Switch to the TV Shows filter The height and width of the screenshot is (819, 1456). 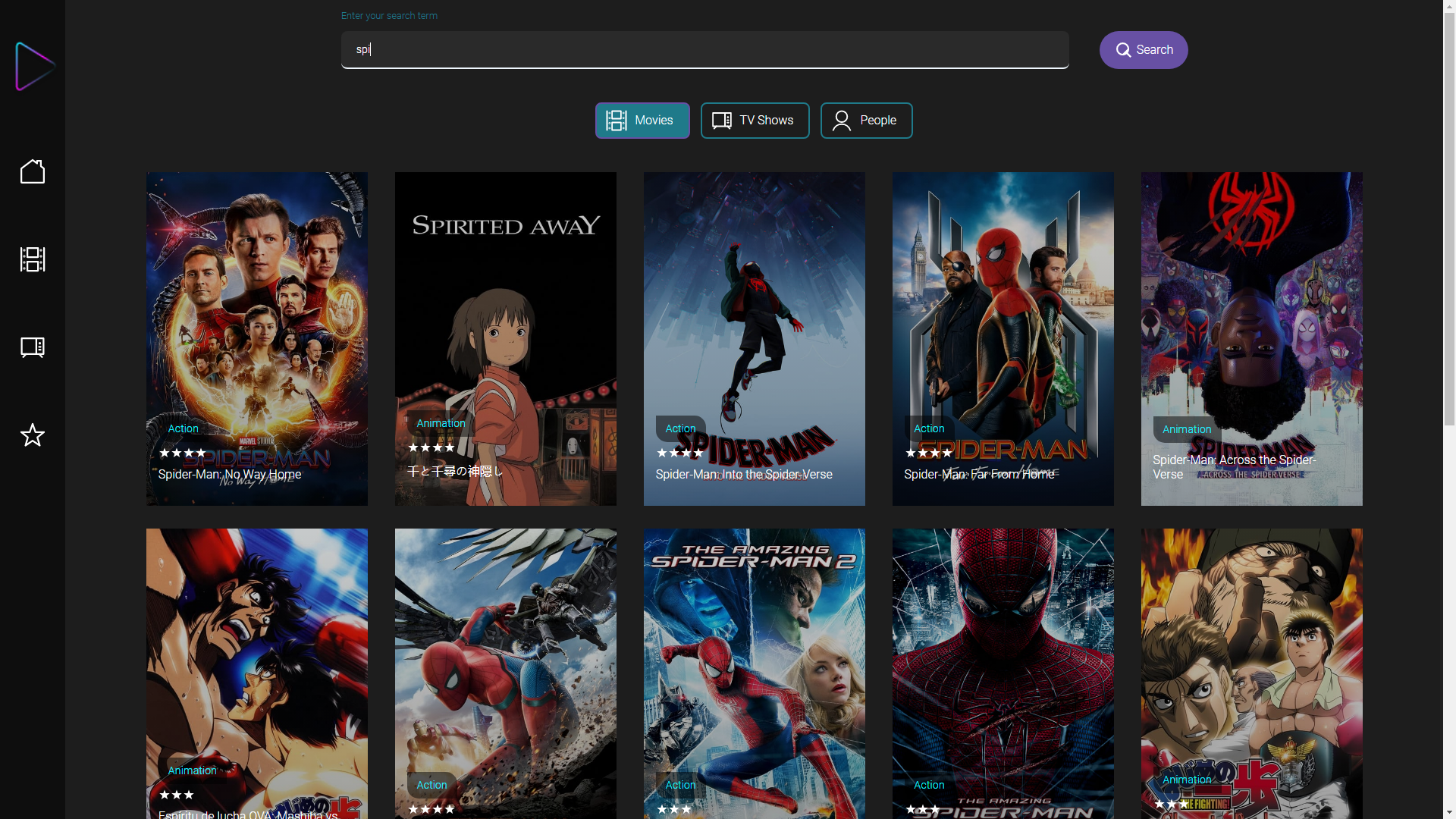755,120
